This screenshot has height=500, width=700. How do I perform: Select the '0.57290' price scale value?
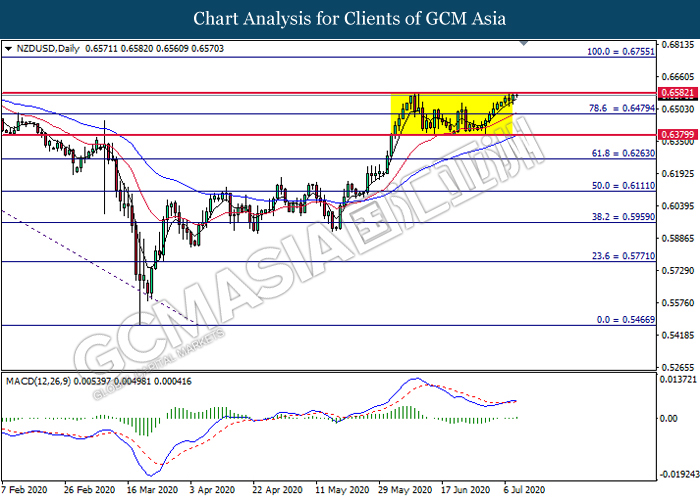[678, 271]
